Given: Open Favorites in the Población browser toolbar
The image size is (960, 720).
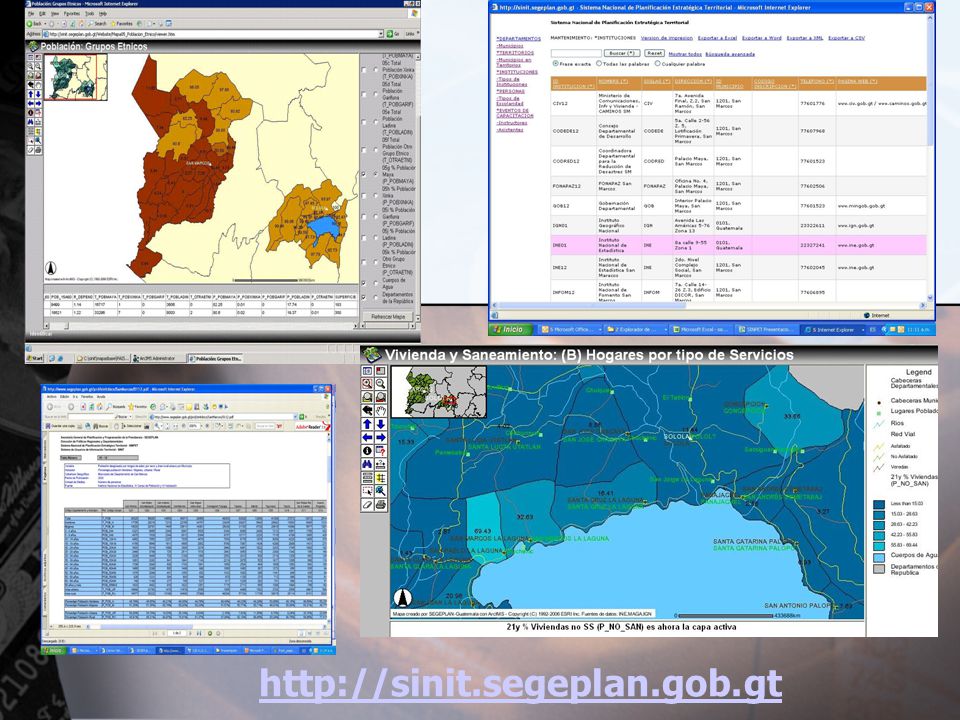Looking at the screenshot, I should (x=122, y=23).
